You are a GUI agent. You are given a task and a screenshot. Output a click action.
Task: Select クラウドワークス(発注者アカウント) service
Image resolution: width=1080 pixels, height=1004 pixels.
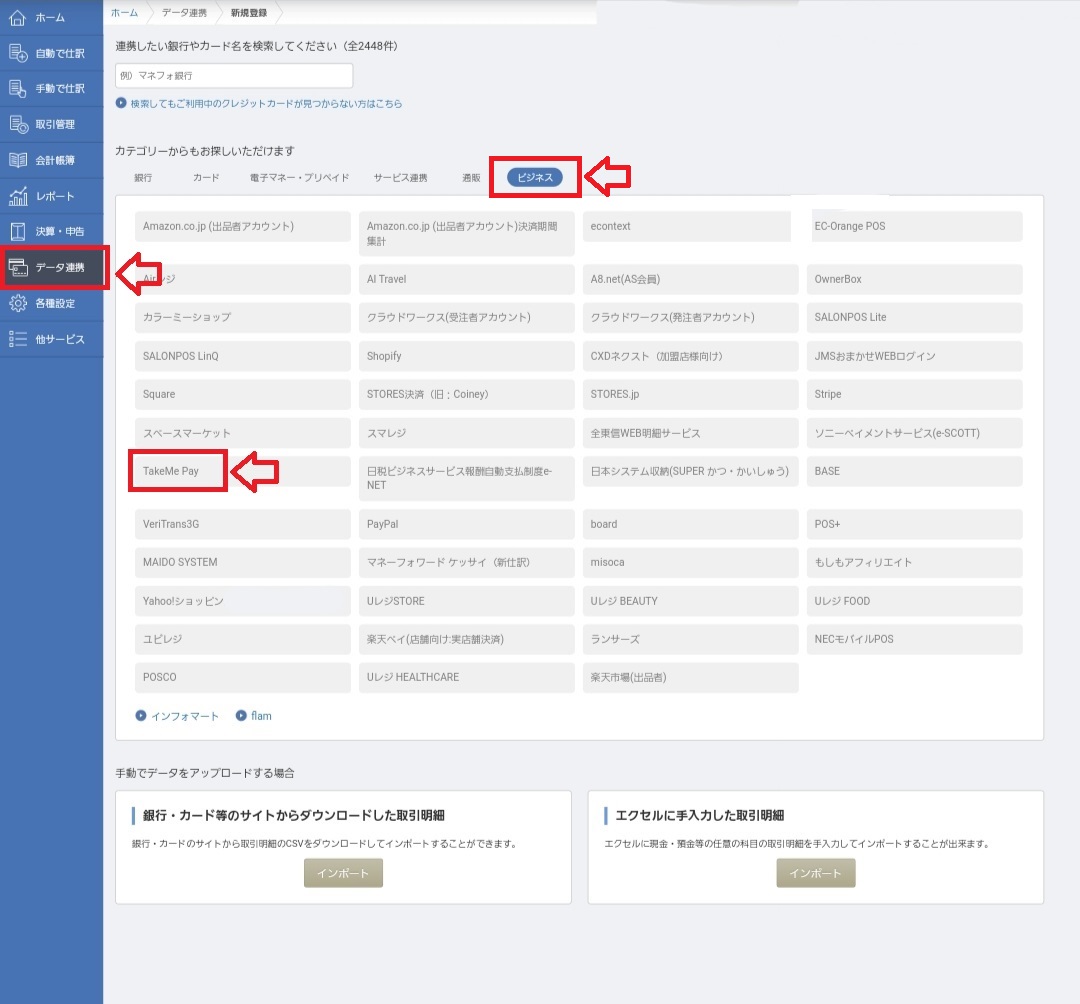click(690, 318)
